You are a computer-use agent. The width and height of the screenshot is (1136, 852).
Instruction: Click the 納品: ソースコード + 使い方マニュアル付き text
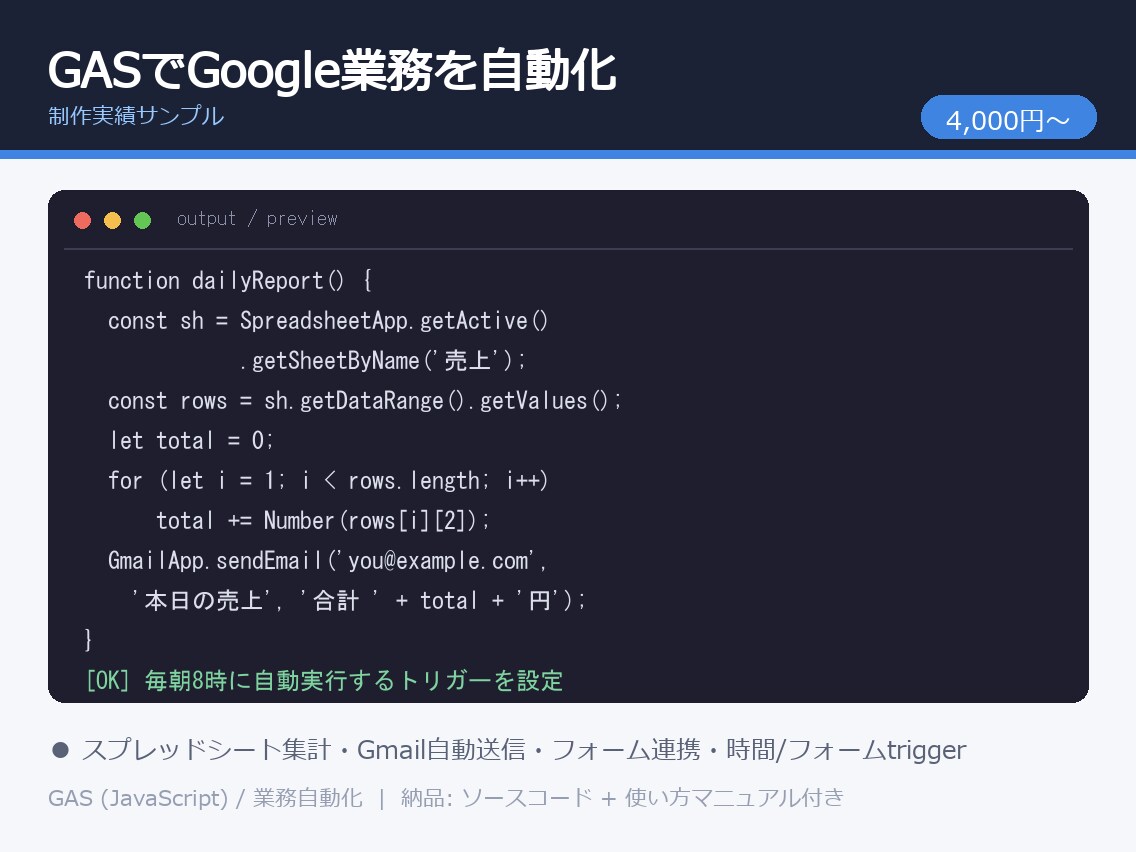pos(622,798)
